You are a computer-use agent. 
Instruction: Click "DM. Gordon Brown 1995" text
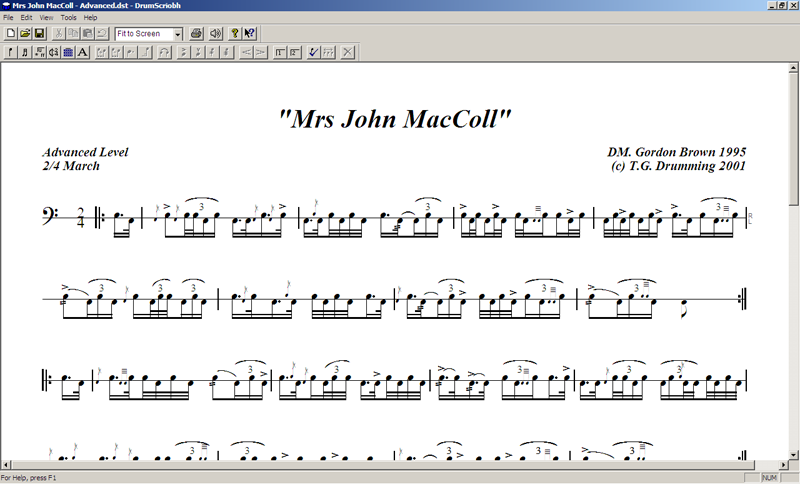677,152
